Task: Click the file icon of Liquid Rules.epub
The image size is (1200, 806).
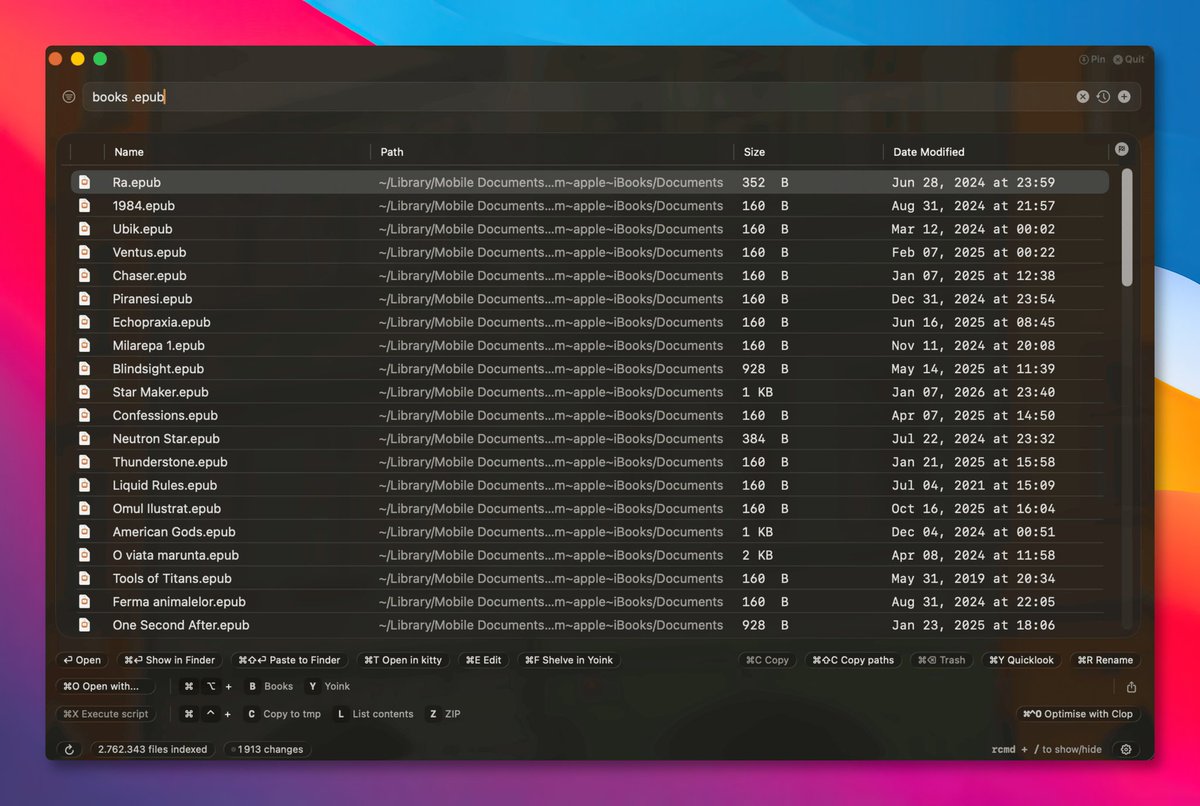Action: point(85,485)
